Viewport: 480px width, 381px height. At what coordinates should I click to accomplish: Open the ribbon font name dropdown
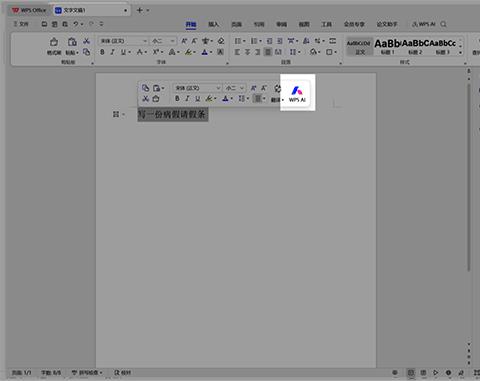pyautogui.click(x=123, y=41)
